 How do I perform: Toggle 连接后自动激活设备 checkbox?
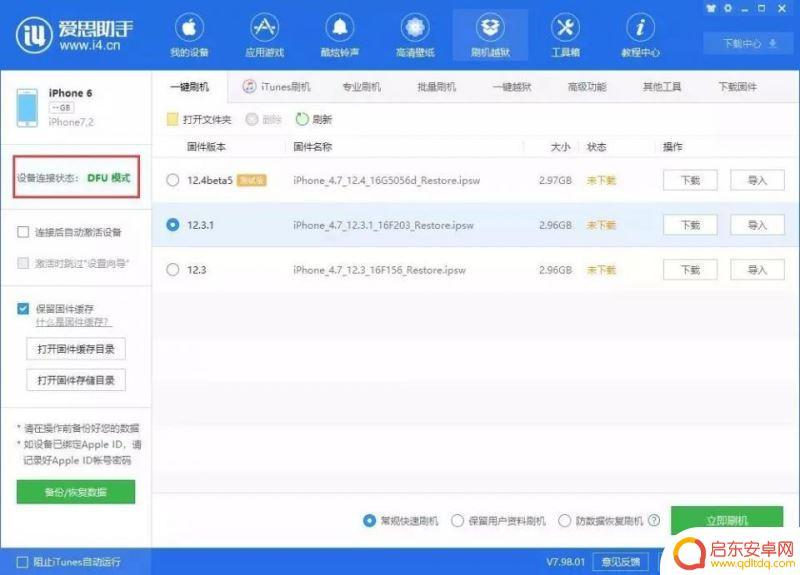point(23,232)
